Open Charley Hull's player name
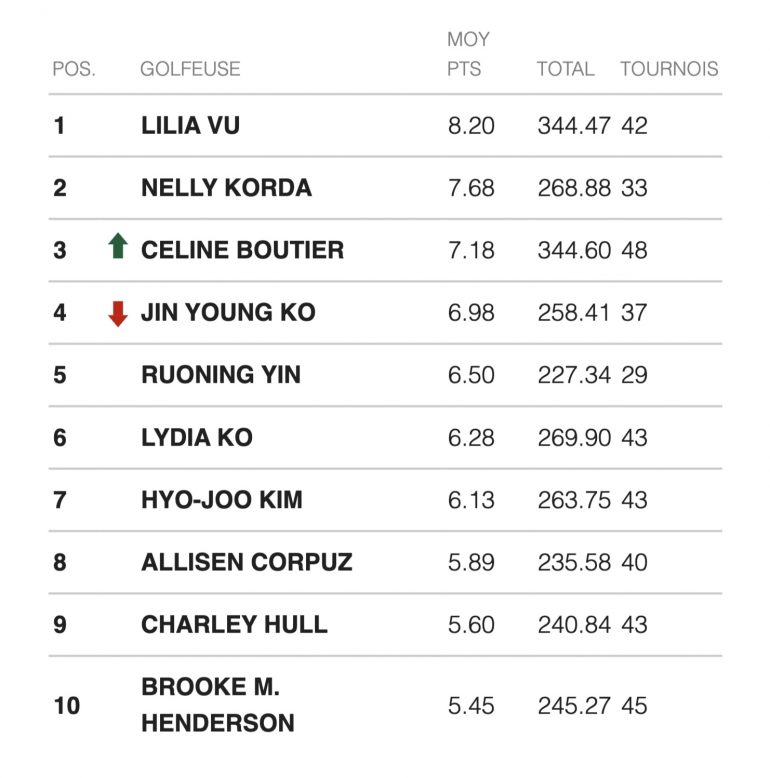This screenshot has height=778, width=770. pyautogui.click(x=234, y=625)
